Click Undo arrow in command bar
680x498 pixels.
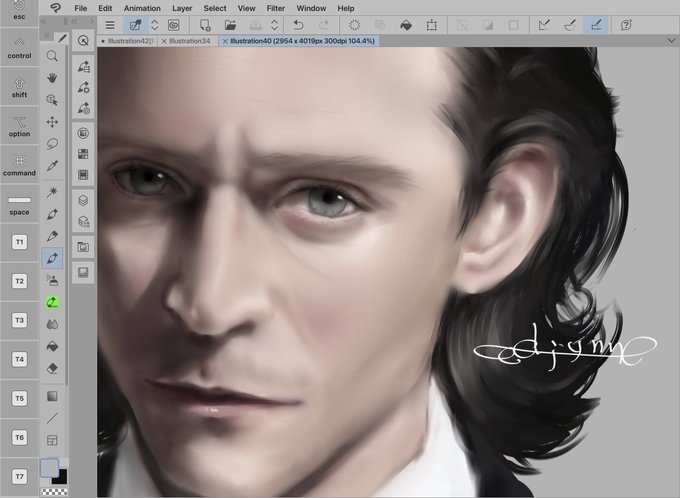coord(298,25)
